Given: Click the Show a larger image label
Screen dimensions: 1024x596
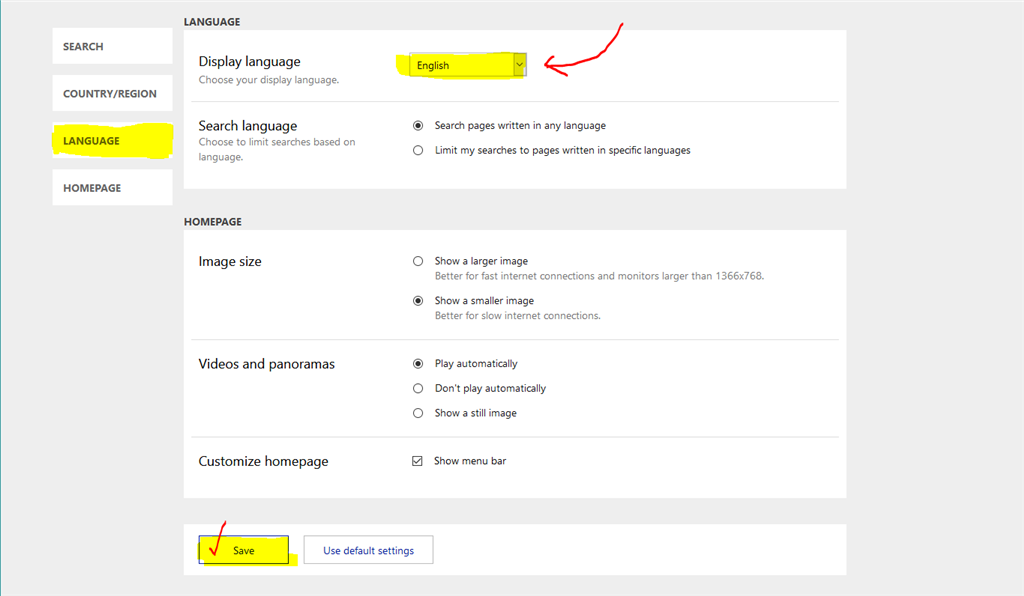Looking at the screenshot, I should tap(481, 261).
